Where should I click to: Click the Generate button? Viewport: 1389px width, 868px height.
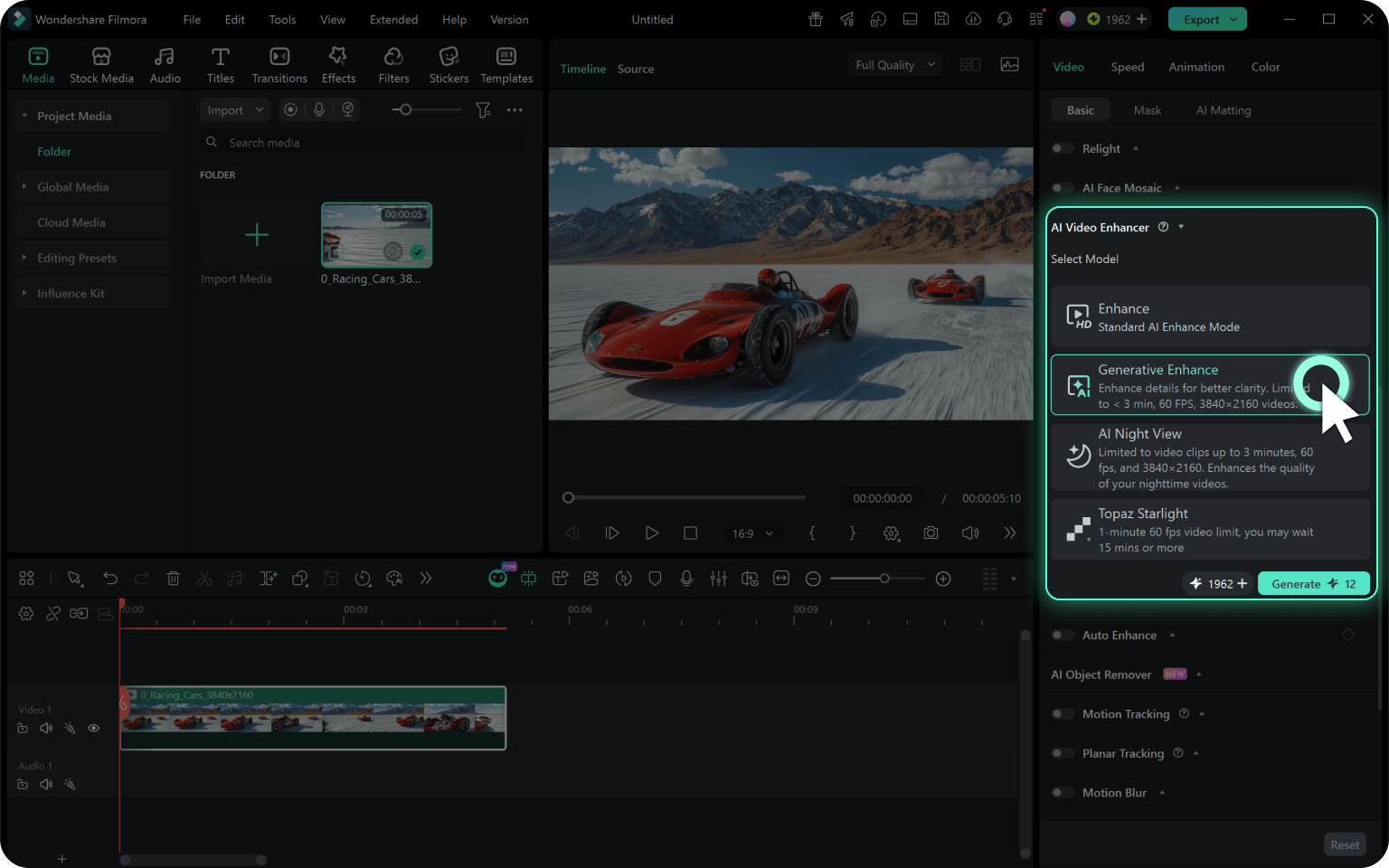pos(1314,583)
